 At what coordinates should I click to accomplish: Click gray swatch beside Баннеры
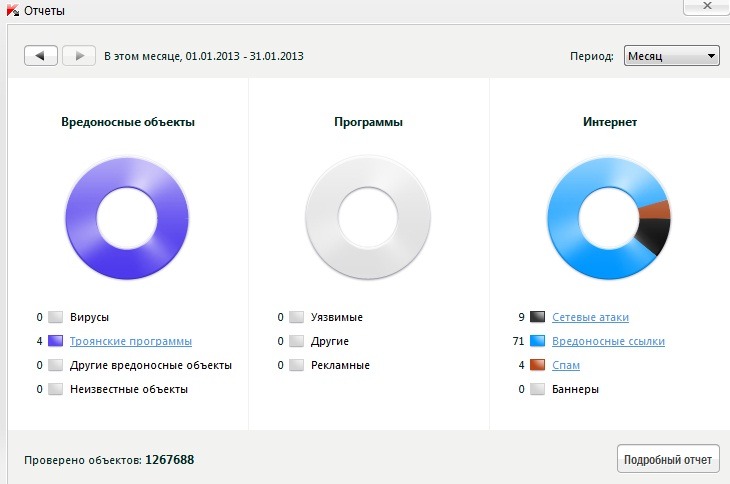click(538, 389)
